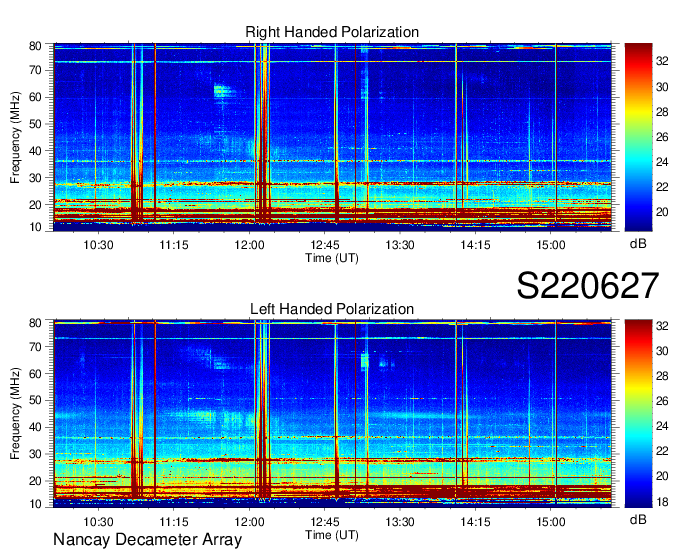Click the 32 value on right-handed color bar
680x552 pixels.
click(x=662, y=62)
